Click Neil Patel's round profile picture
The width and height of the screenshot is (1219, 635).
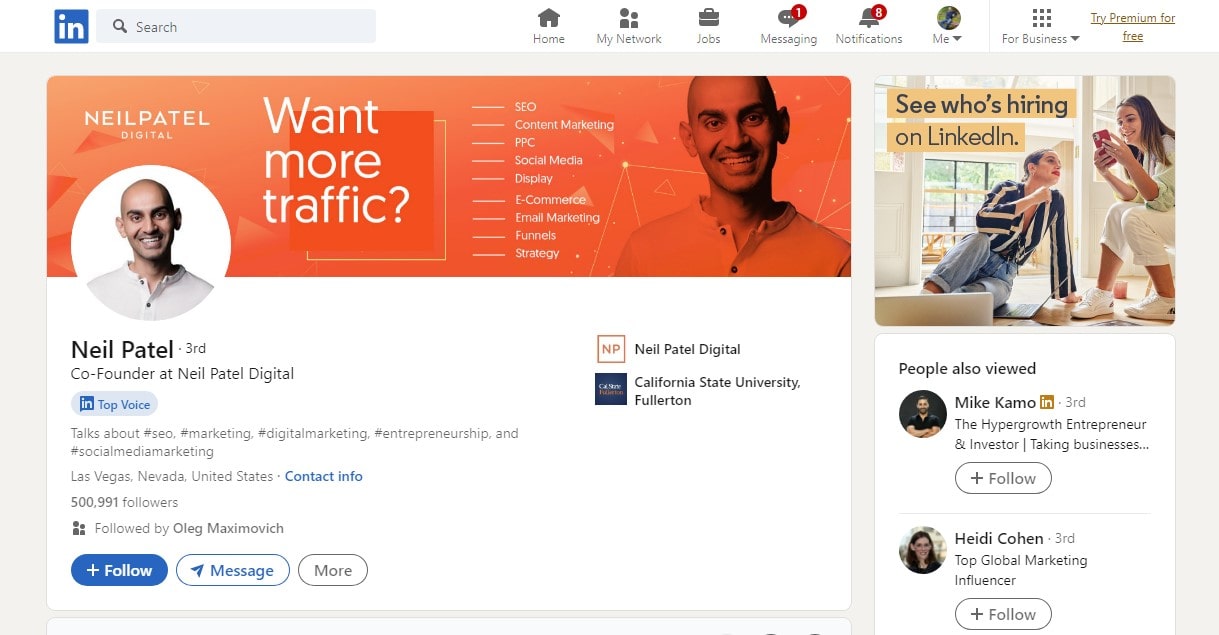click(x=151, y=245)
